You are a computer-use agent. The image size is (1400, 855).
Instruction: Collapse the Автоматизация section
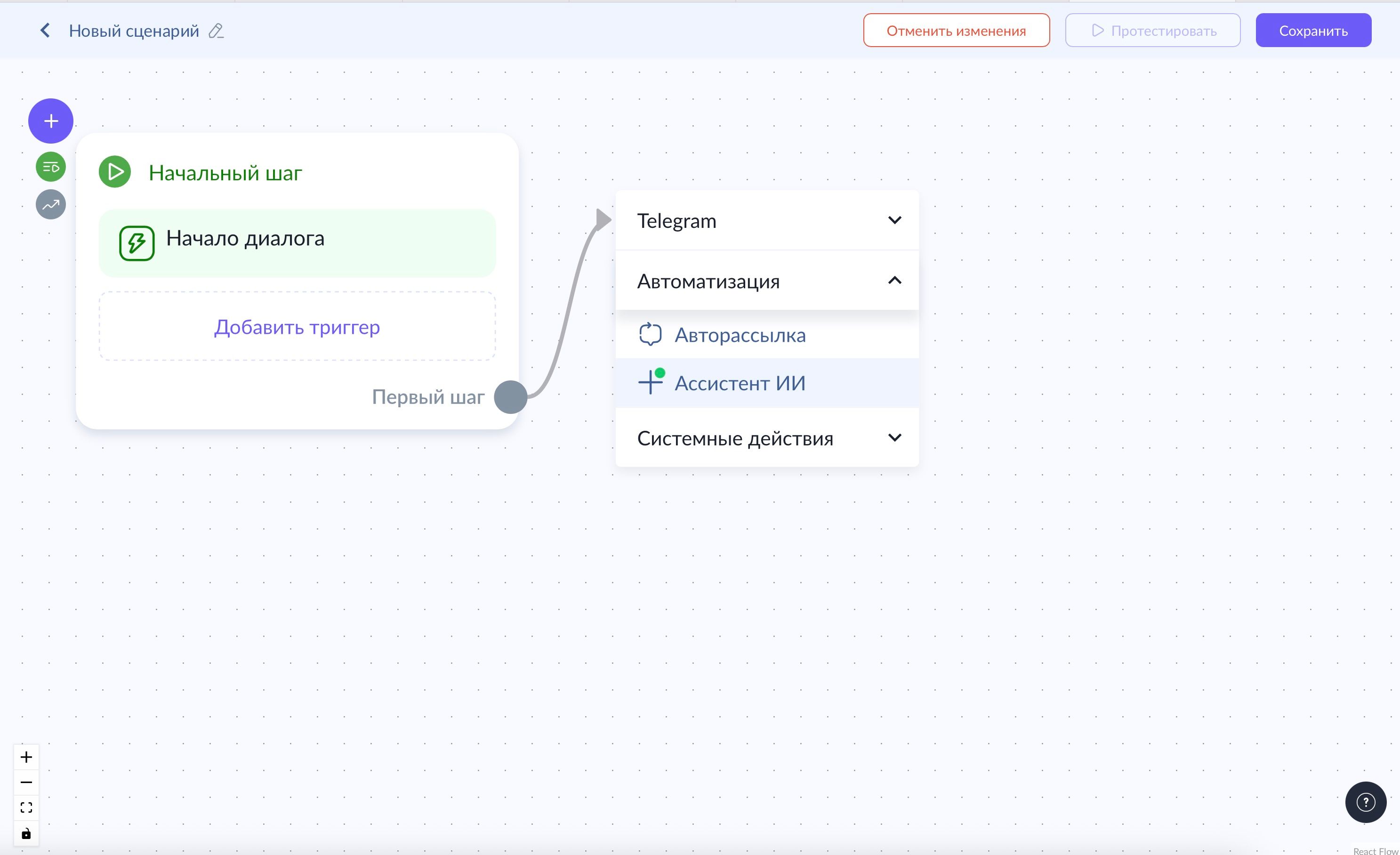pyautogui.click(x=766, y=281)
